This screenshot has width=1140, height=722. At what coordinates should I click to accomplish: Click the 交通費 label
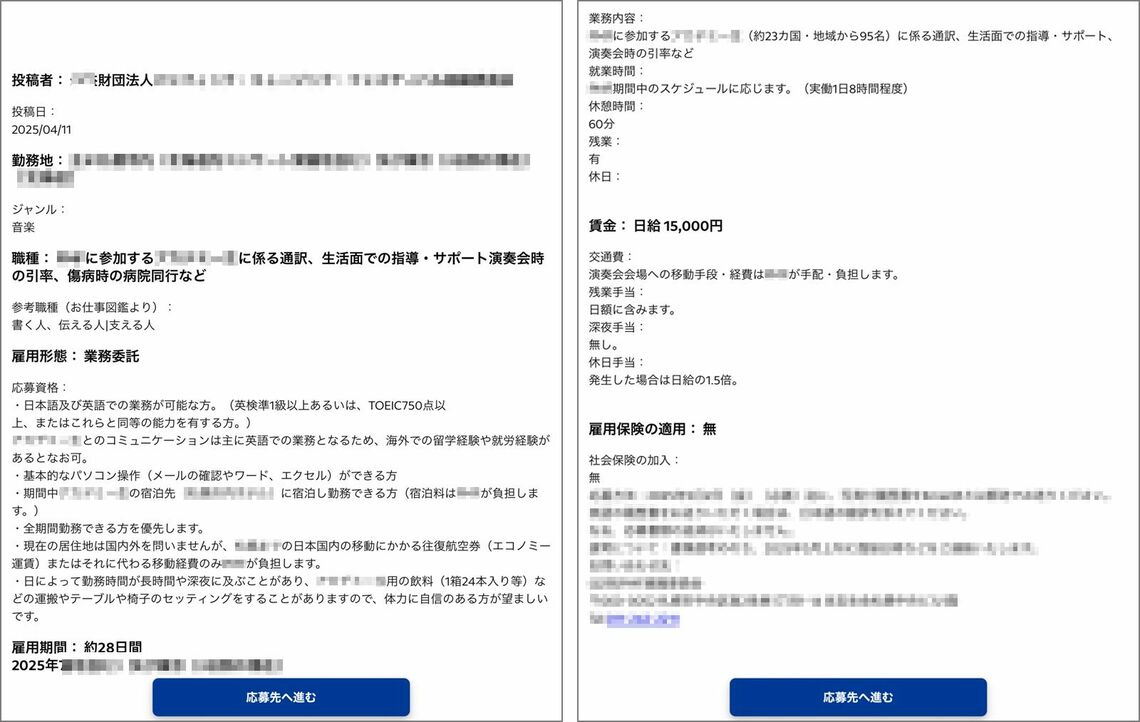[x=610, y=256]
